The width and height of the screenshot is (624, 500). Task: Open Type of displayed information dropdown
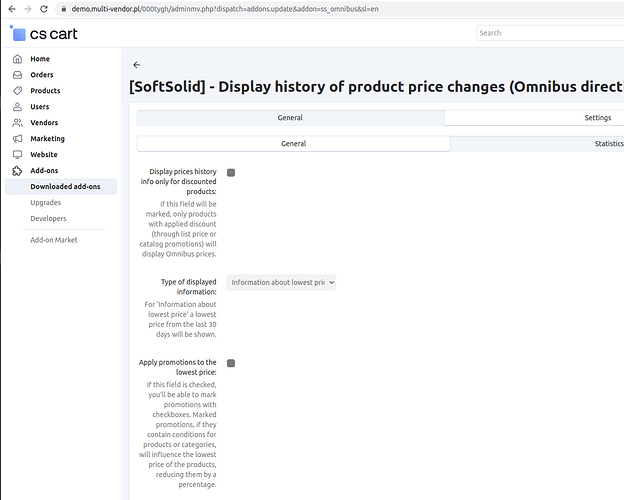coord(281,283)
